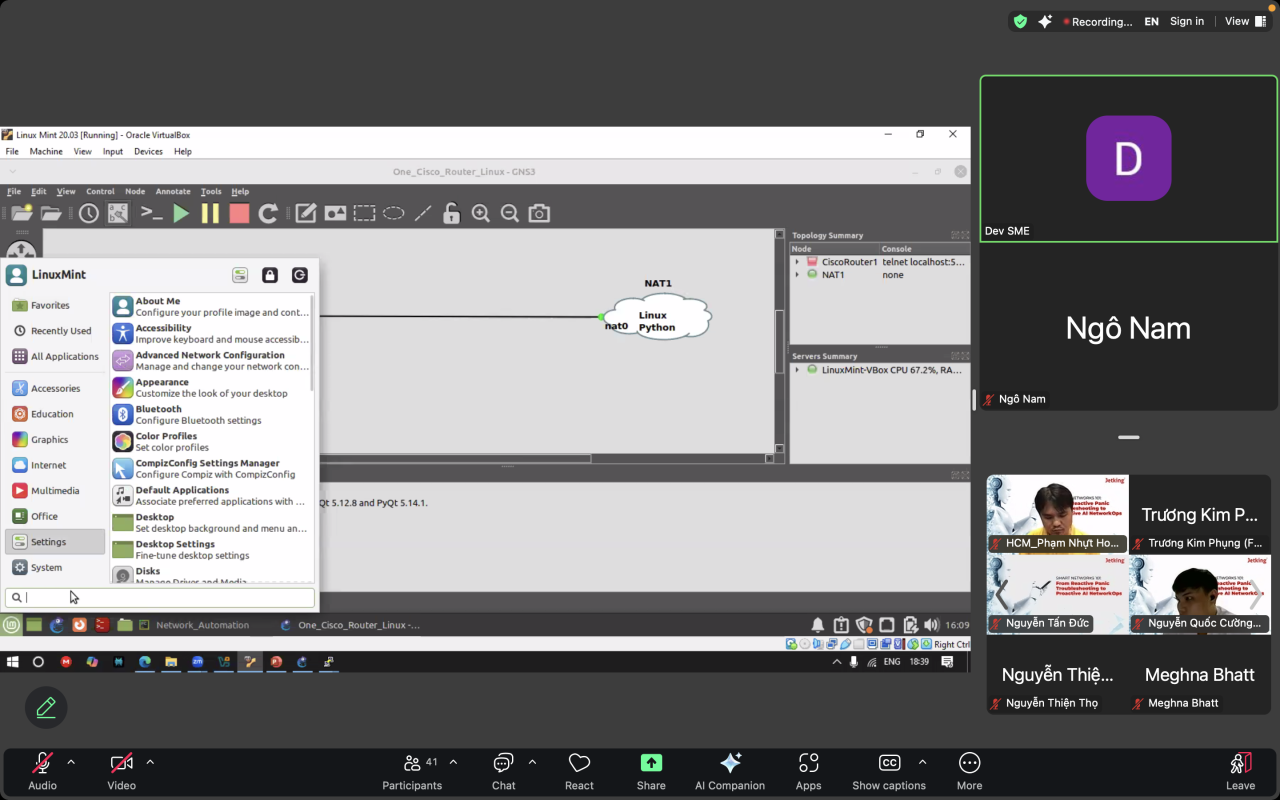Open the Desktop Settings entry
Image resolution: width=1280 pixels, height=800 pixels.
click(211, 549)
